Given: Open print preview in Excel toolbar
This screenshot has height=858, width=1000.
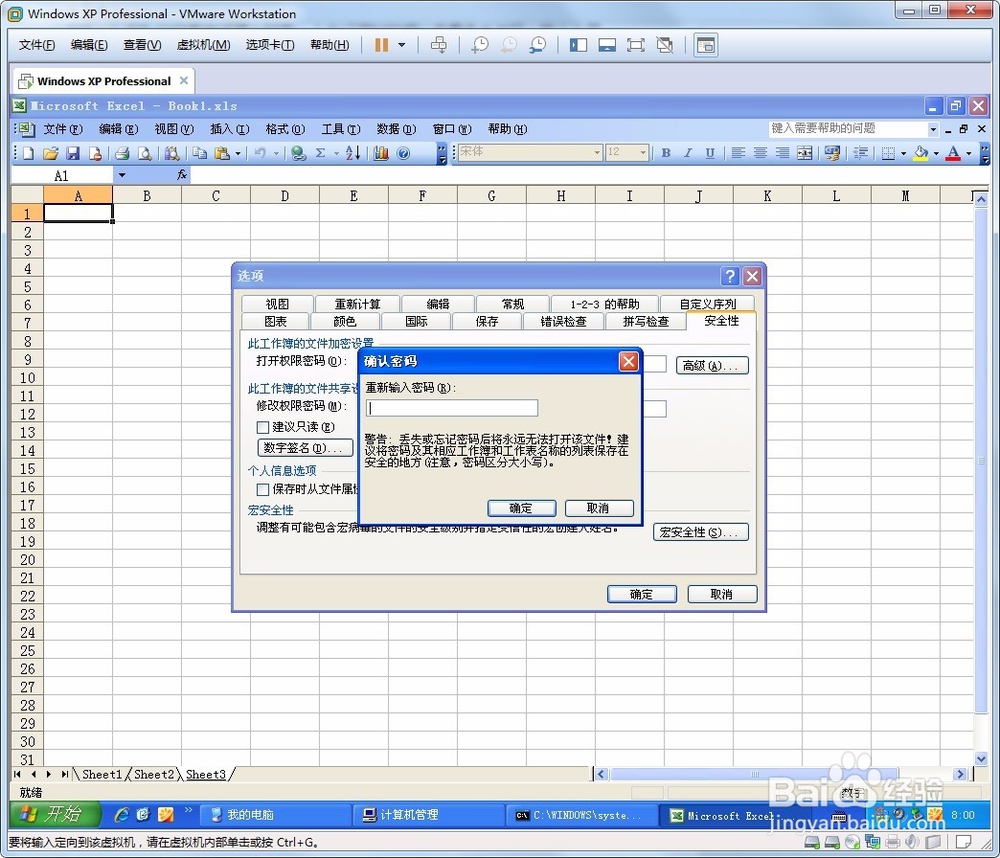Looking at the screenshot, I should pyautogui.click(x=145, y=153).
